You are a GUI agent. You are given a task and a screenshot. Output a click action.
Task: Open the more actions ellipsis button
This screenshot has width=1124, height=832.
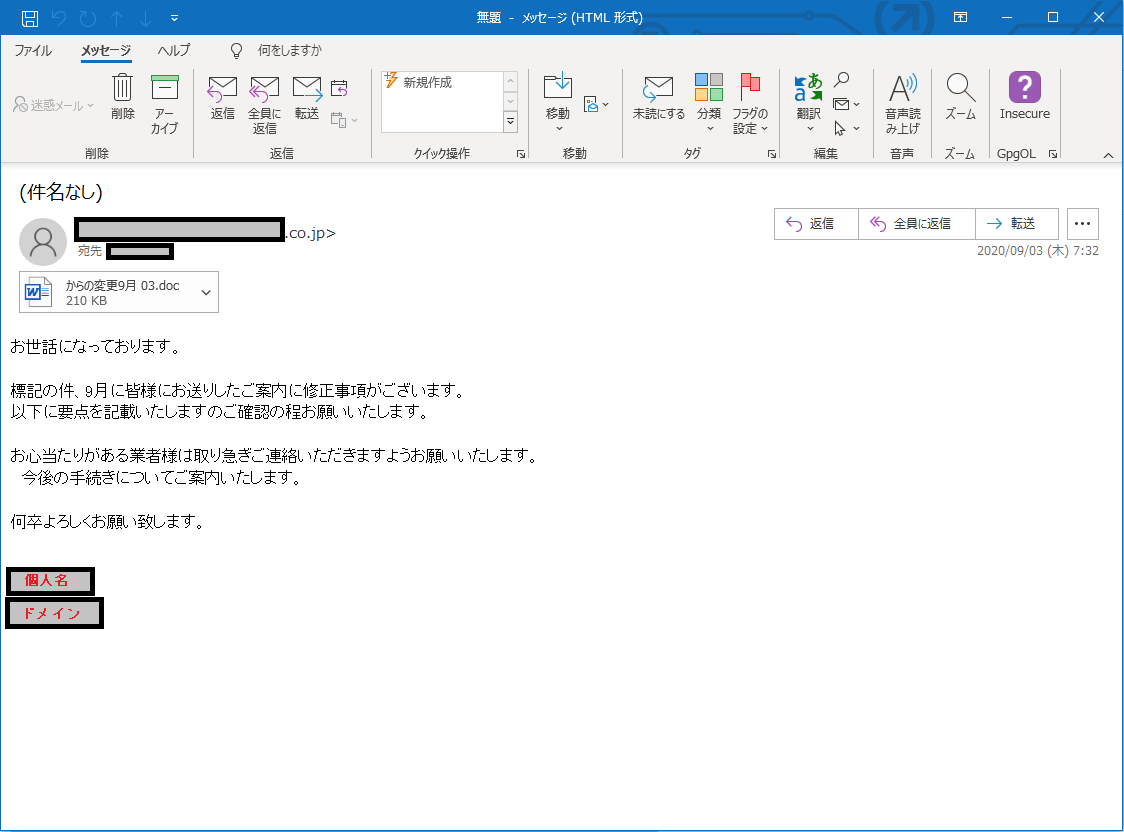click(x=1082, y=224)
